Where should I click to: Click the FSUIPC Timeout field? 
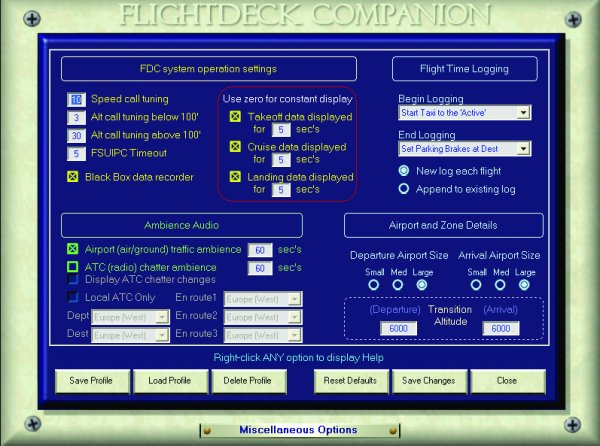(77, 153)
